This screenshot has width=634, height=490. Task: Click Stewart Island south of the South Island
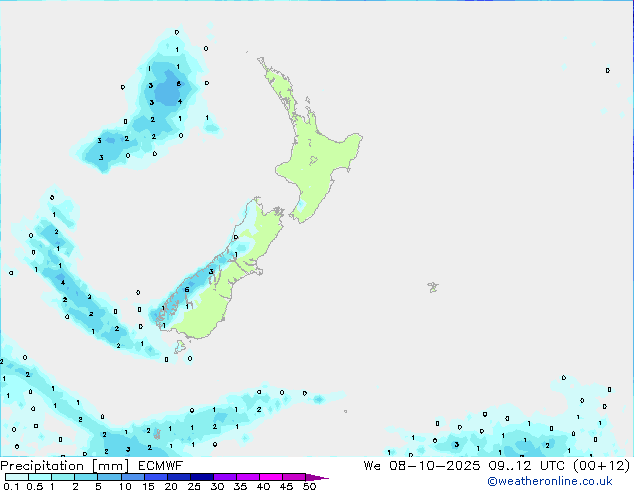[180, 346]
